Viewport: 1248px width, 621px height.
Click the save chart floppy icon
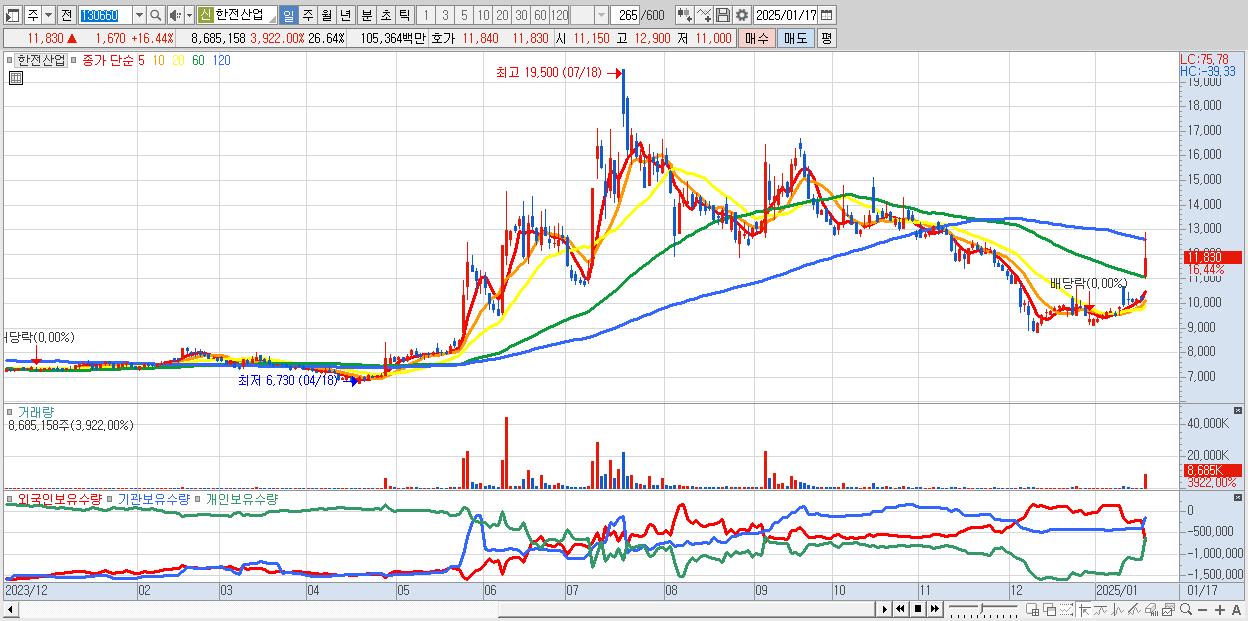(x=723, y=15)
